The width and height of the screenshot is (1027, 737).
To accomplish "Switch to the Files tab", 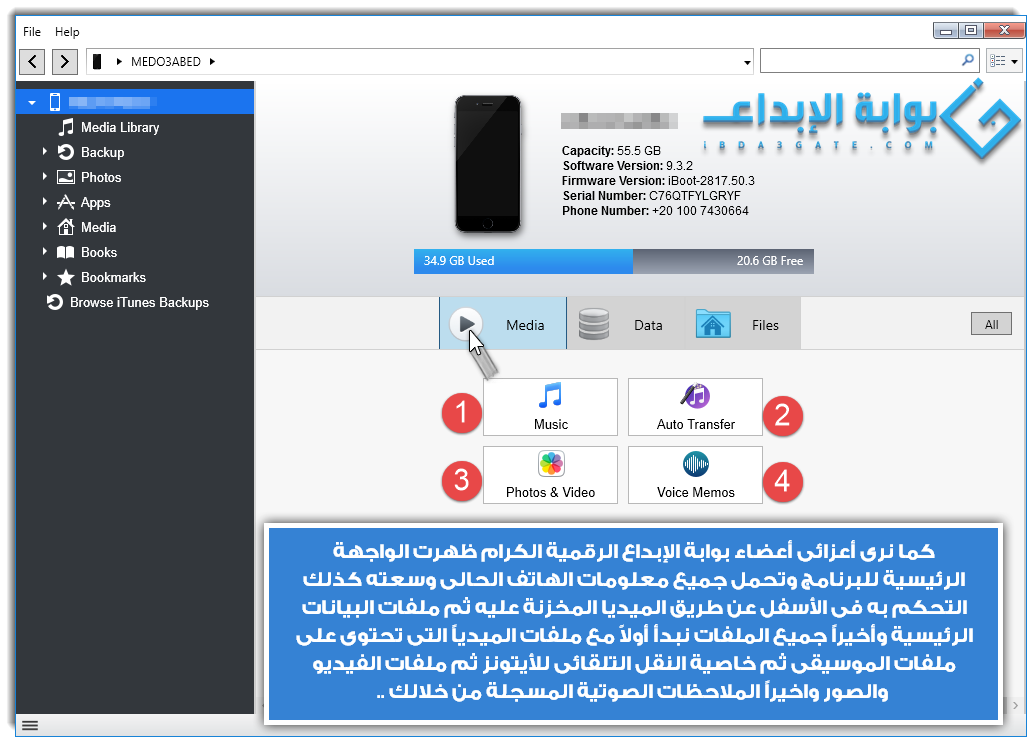I will tap(743, 324).
